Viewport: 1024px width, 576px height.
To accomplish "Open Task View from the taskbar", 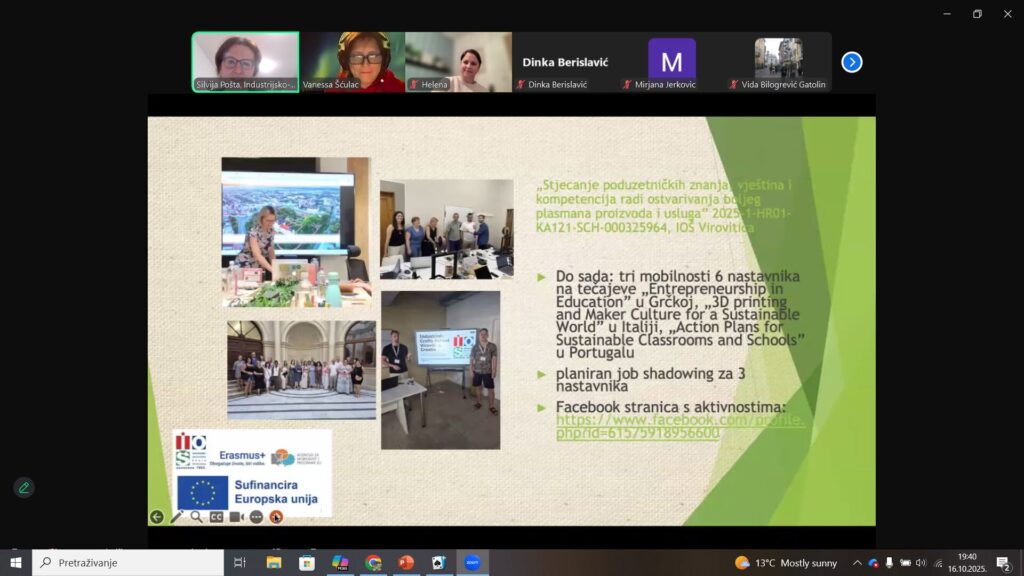I will click(x=240, y=563).
